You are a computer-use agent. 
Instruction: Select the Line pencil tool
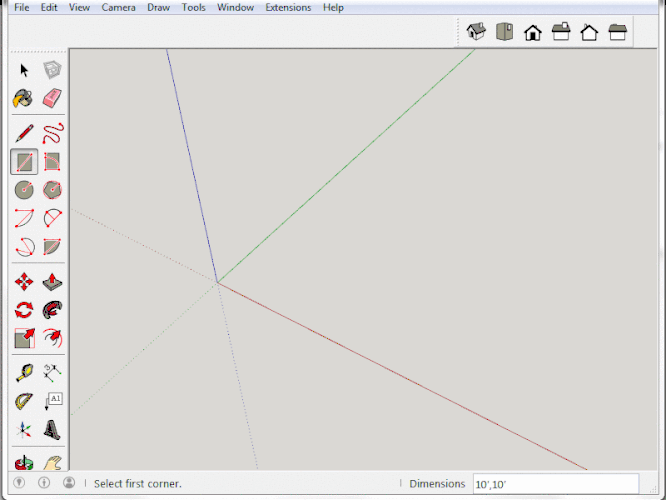coord(24,133)
